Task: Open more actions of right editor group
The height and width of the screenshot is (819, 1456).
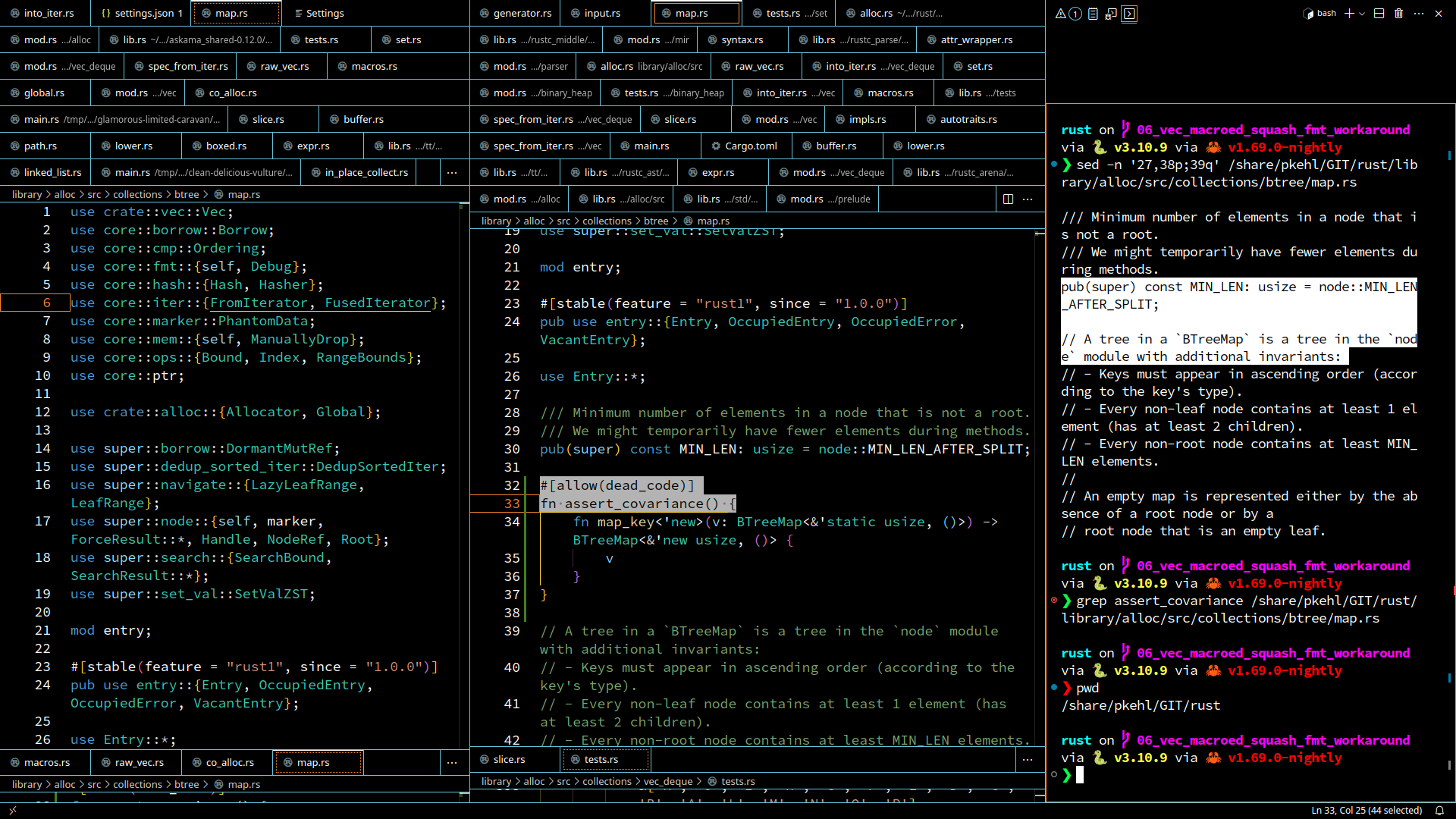Action: tap(1028, 199)
